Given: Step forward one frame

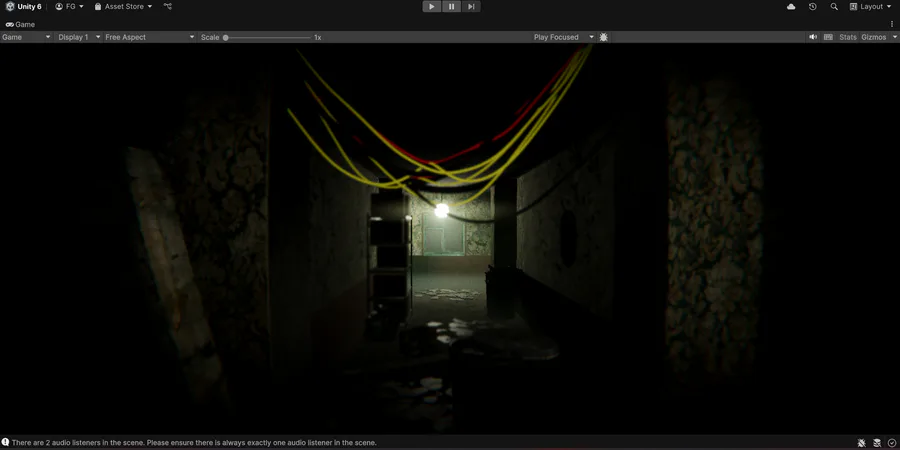Looking at the screenshot, I should click(471, 6).
